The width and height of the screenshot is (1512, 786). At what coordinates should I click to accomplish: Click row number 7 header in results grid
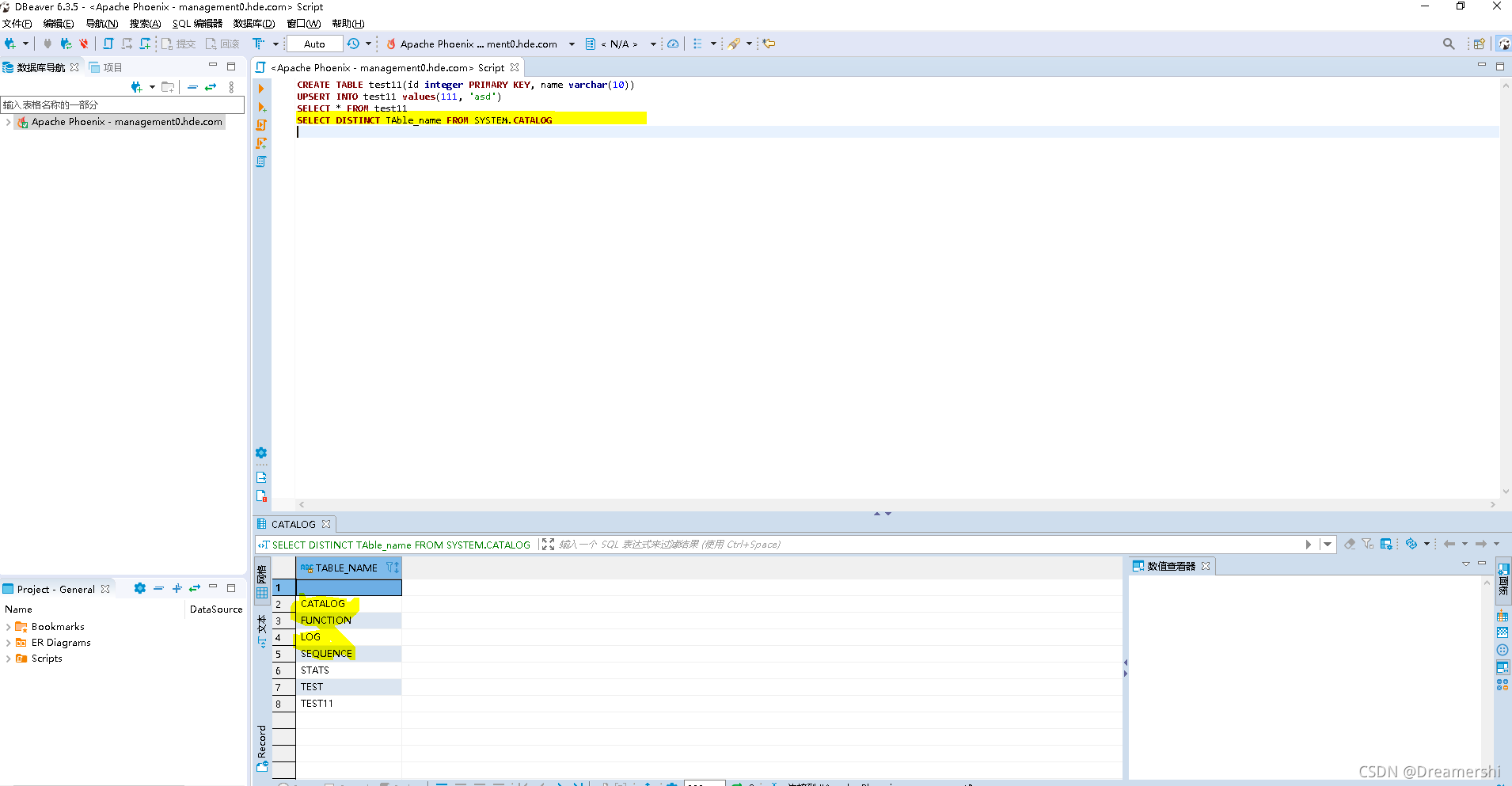pyautogui.click(x=284, y=687)
